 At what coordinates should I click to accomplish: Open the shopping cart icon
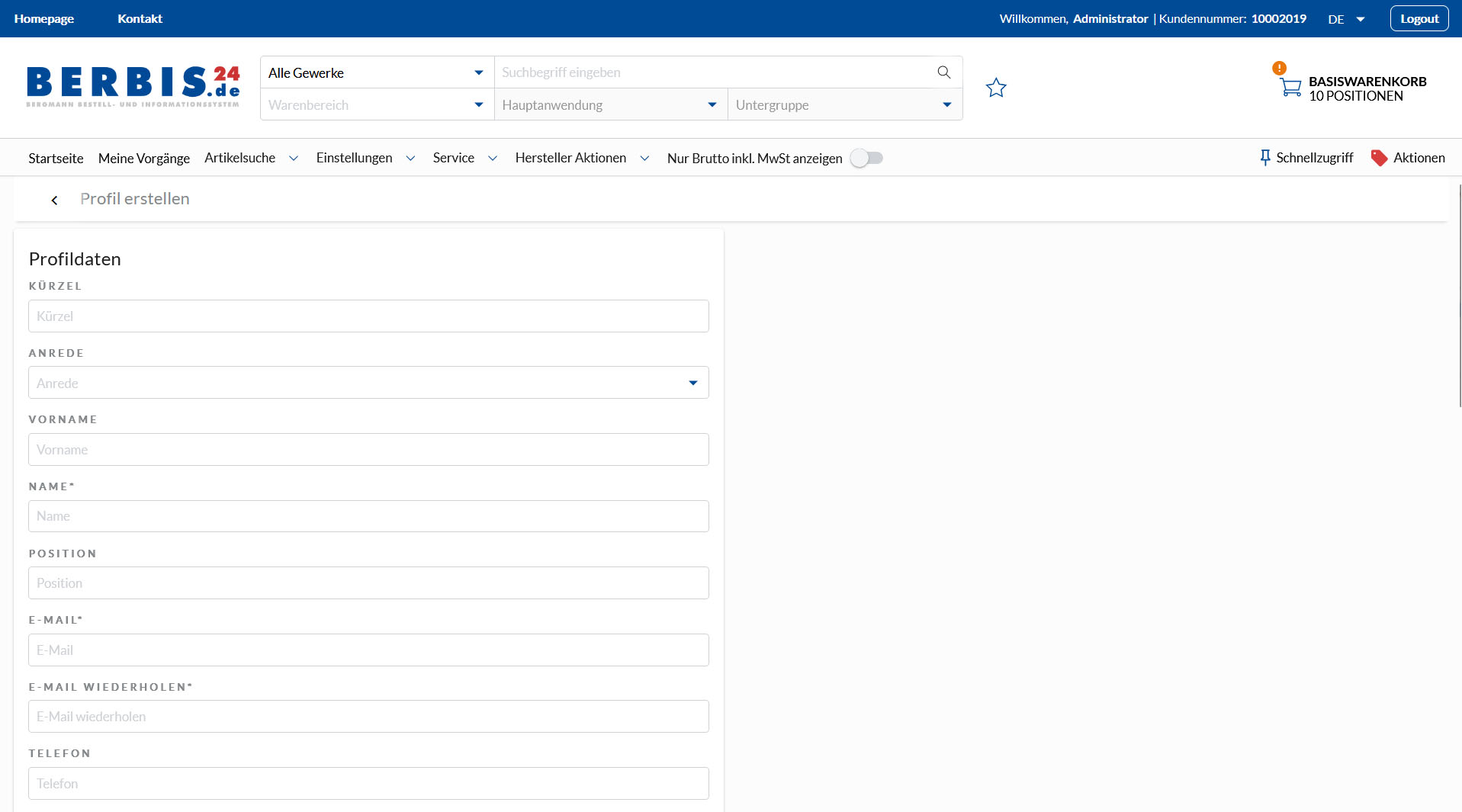[x=1290, y=88]
